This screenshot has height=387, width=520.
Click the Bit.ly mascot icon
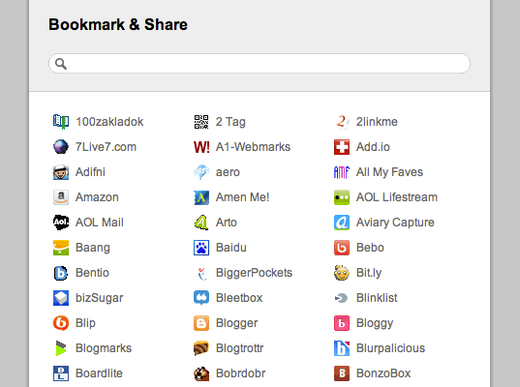pos(342,273)
